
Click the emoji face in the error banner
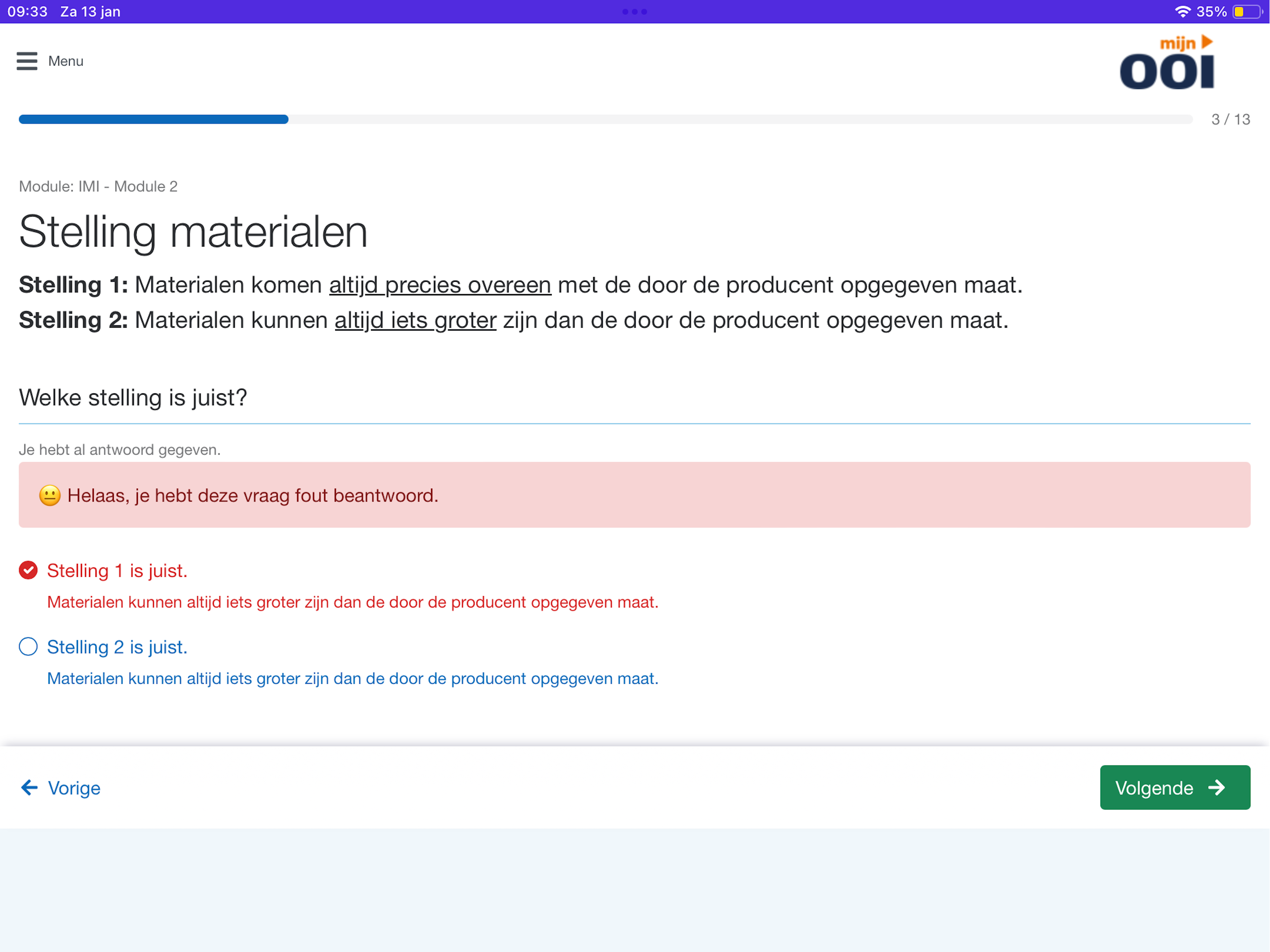click(x=50, y=495)
